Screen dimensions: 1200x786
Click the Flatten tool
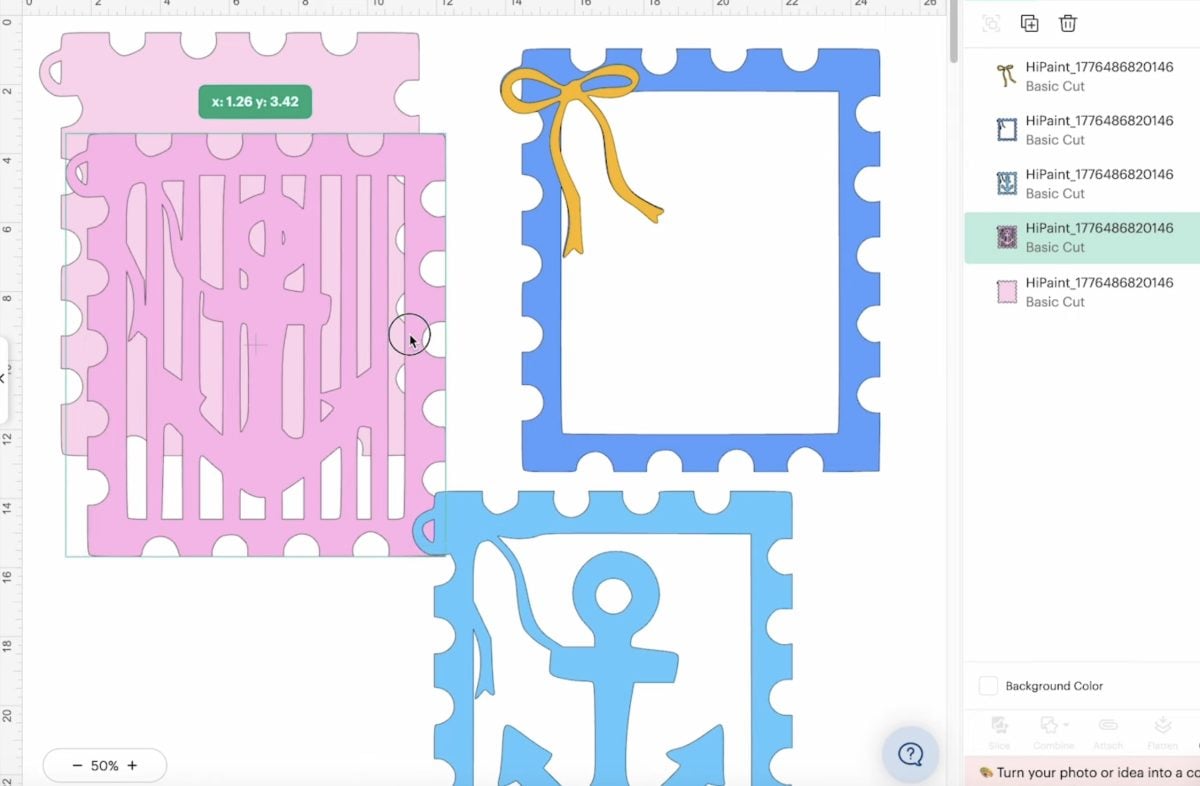1162,732
